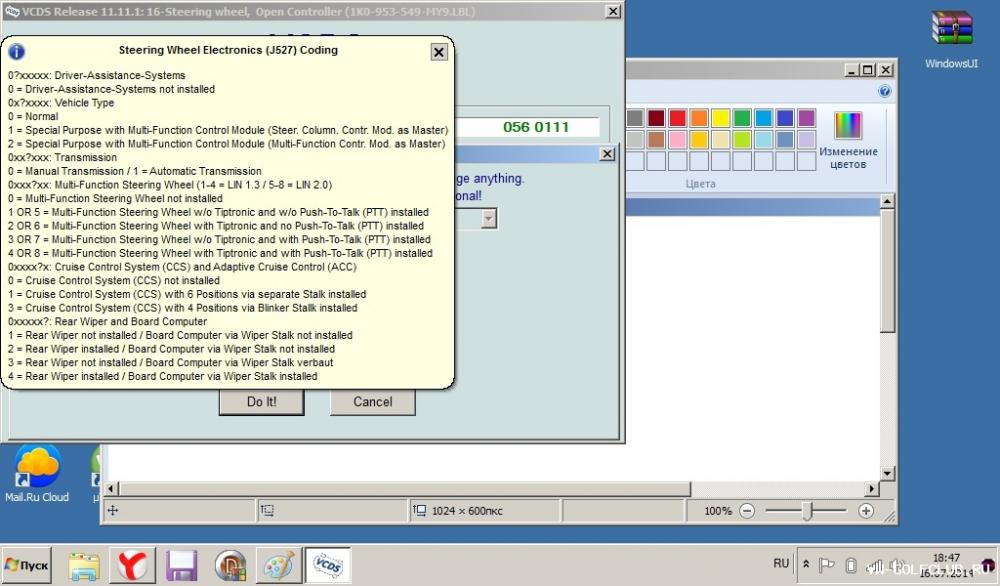Click the line '0xxxxx?: Rear Wiper and Board Computer'
This screenshot has width=1000, height=586.
[107, 321]
